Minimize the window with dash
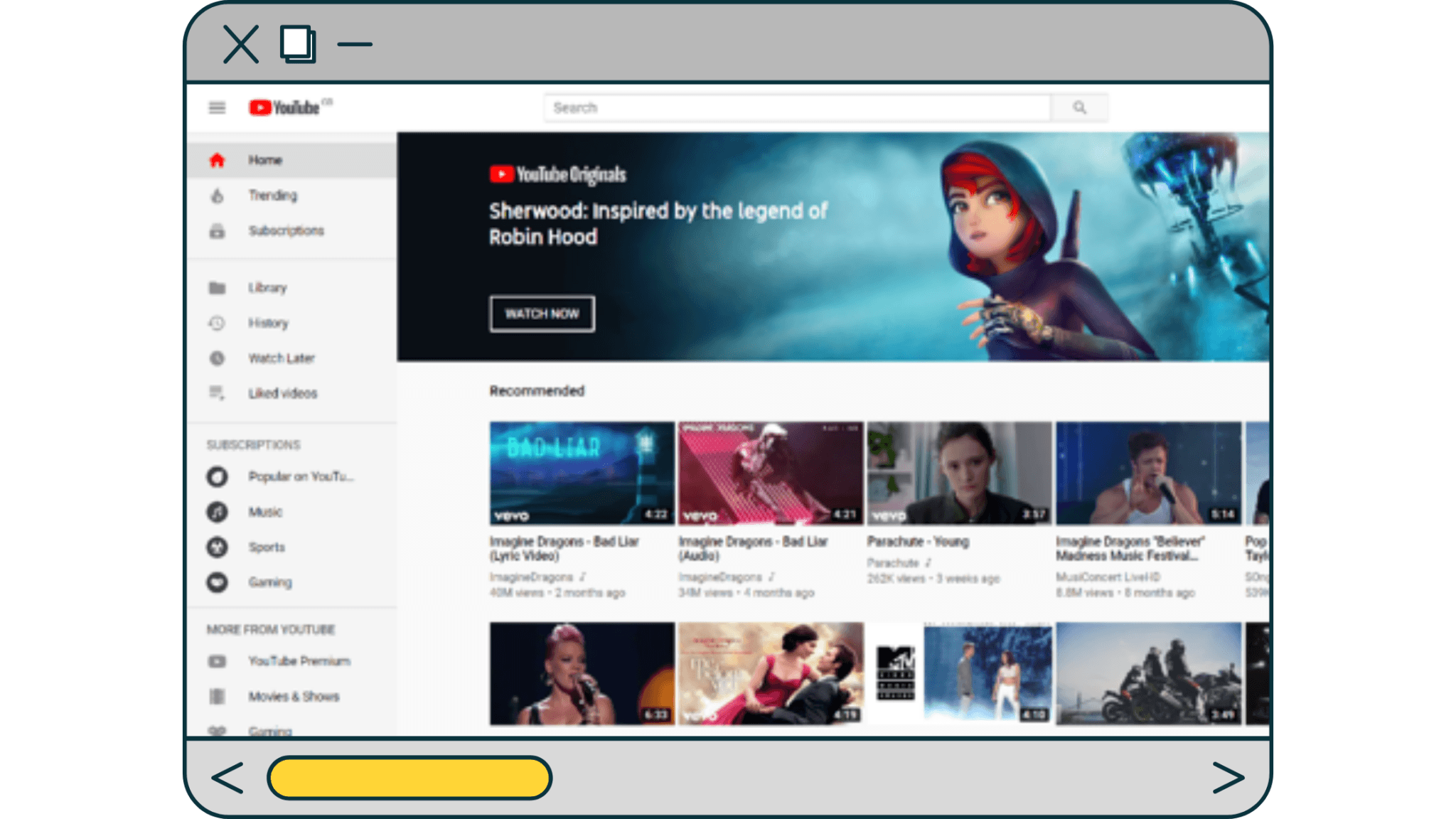The image size is (1456, 819). coord(355,44)
